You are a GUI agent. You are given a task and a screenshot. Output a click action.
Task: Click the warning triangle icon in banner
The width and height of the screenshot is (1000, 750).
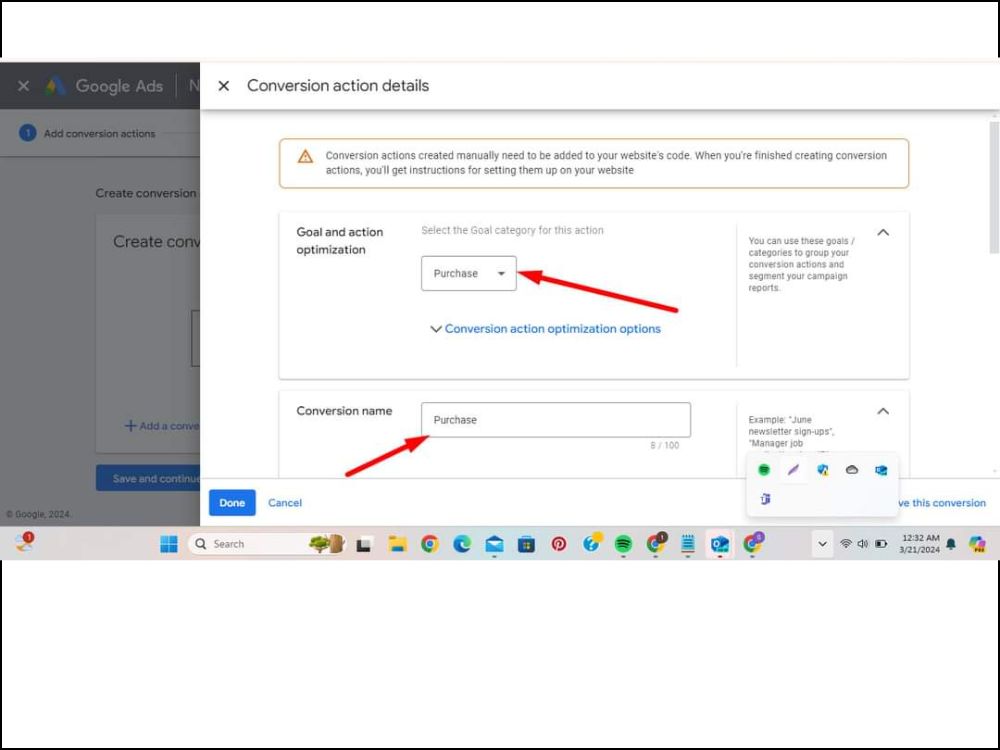tap(305, 156)
